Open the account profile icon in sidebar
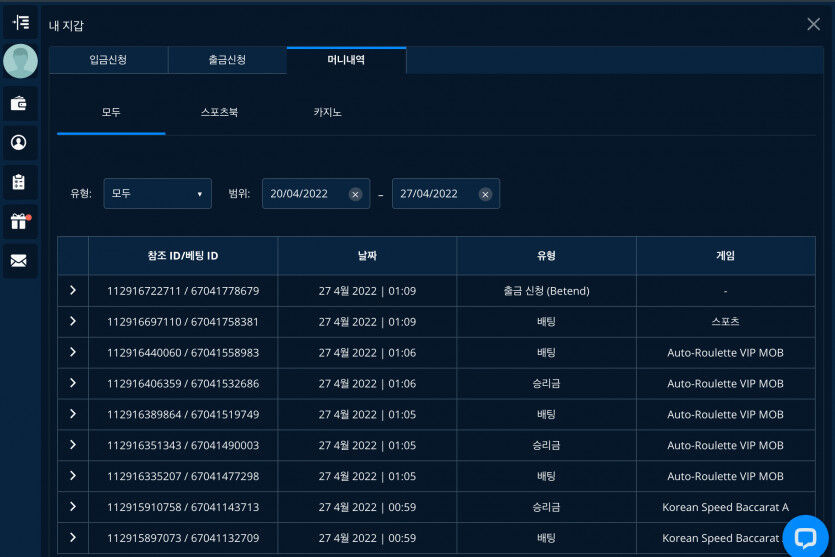This screenshot has height=557, width=835. 19,142
